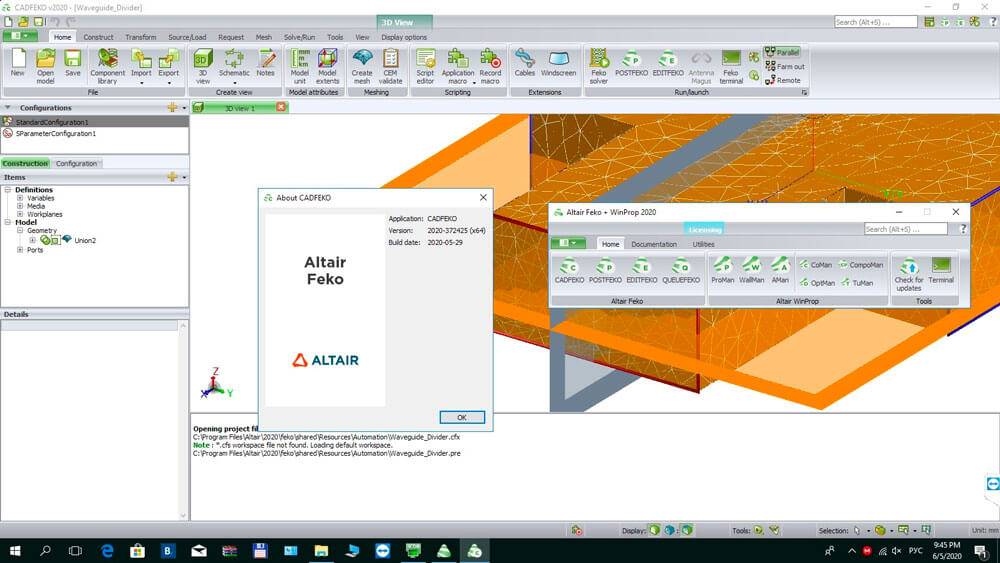1000x563 pixels.
Task: Open the Import dropdown menu
Action: [141, 82]
